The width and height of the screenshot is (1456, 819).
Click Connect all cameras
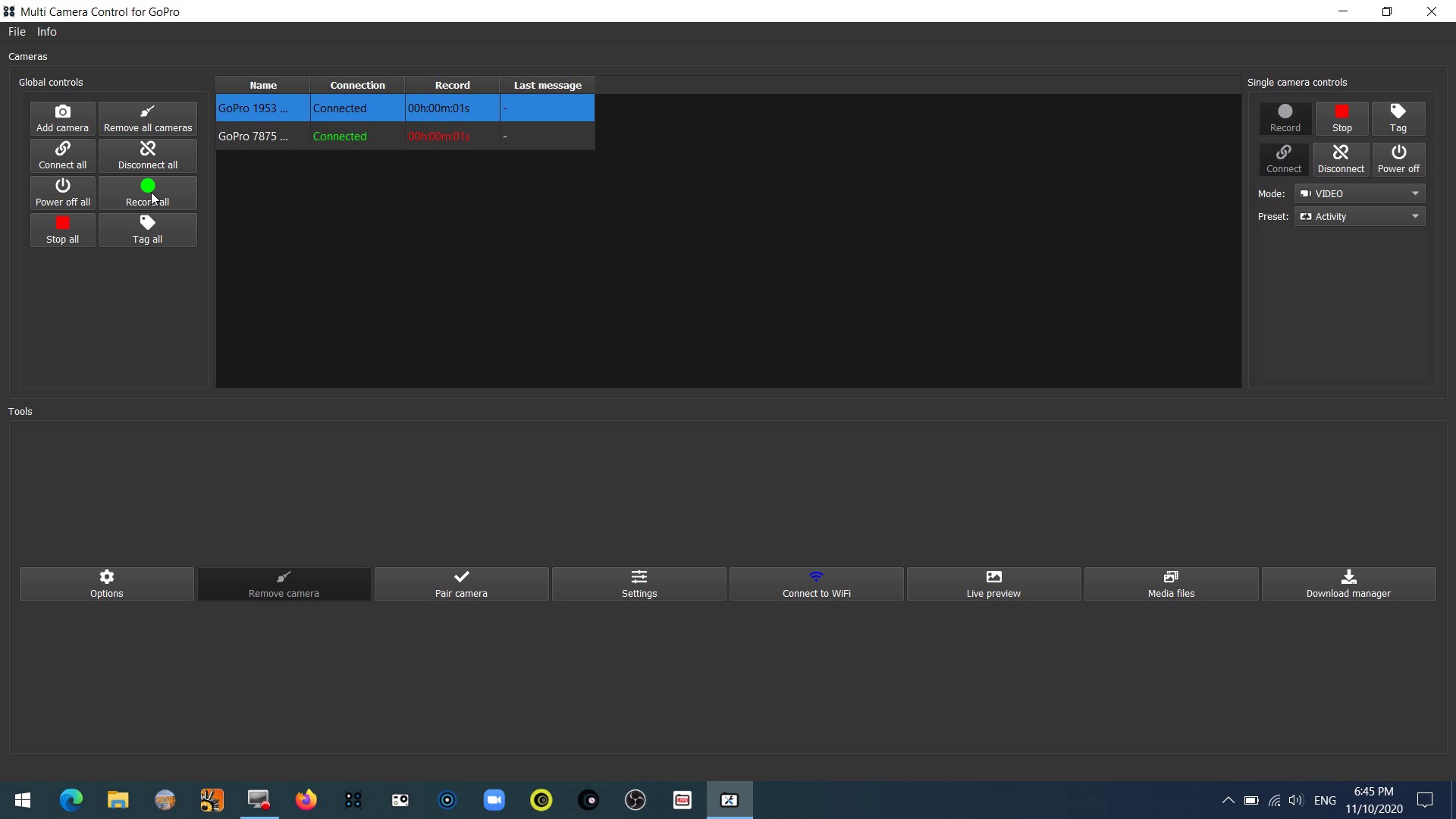(x=62, y=155)
